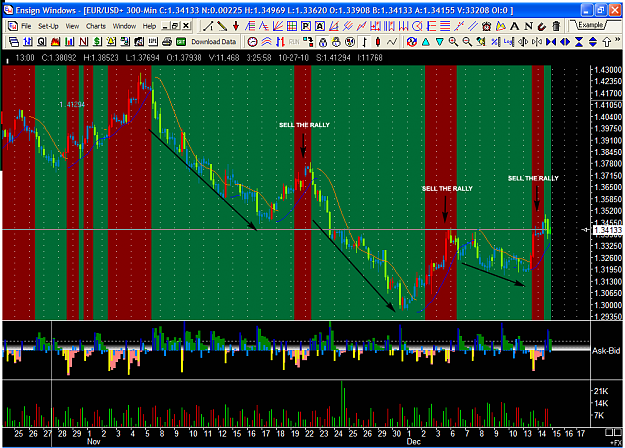Zoom in with the plus magnifier
This screenshot has width=625, height=448.
tap(453, 42)
